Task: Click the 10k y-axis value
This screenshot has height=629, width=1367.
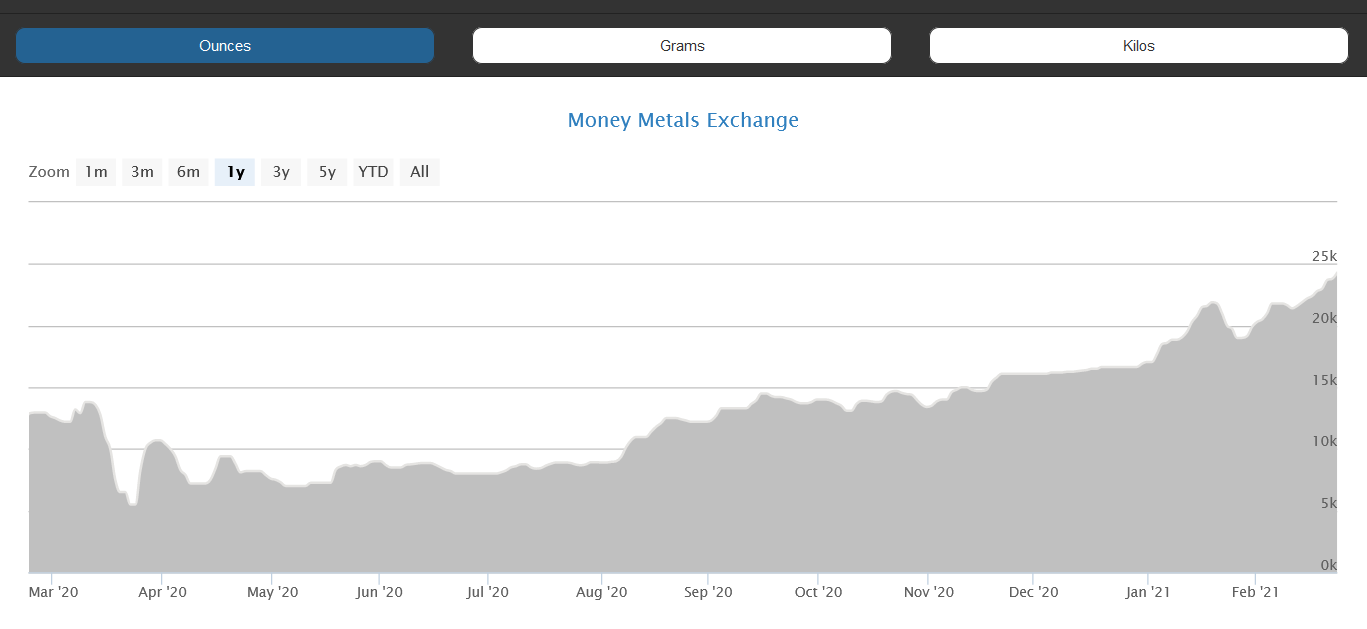Action: click(1324, 441)
